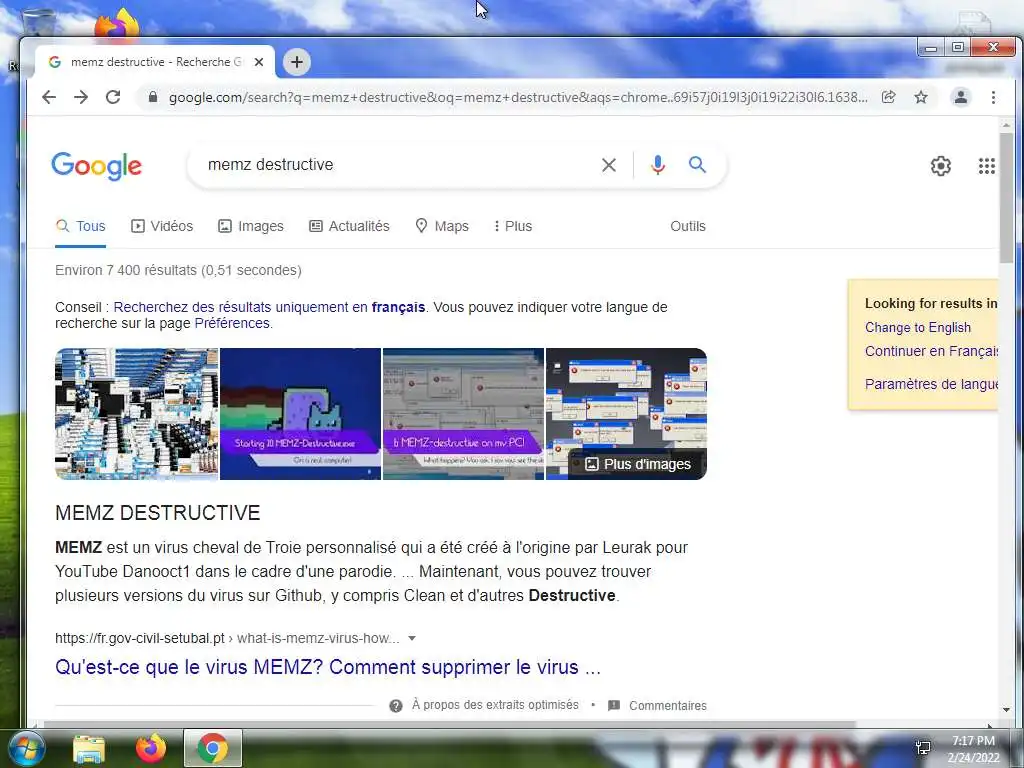This screenshot has height=768, width=1024.
Task: Open the glitchy windows collage thumbnail
Action: [x=136, y=414]
